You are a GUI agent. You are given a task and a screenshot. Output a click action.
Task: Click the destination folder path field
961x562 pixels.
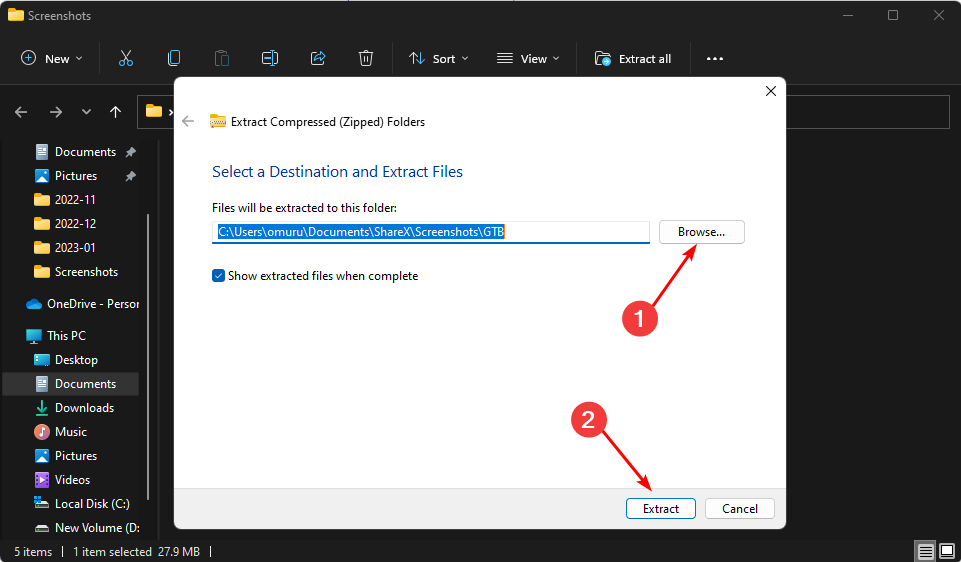(x=430, y=232)
